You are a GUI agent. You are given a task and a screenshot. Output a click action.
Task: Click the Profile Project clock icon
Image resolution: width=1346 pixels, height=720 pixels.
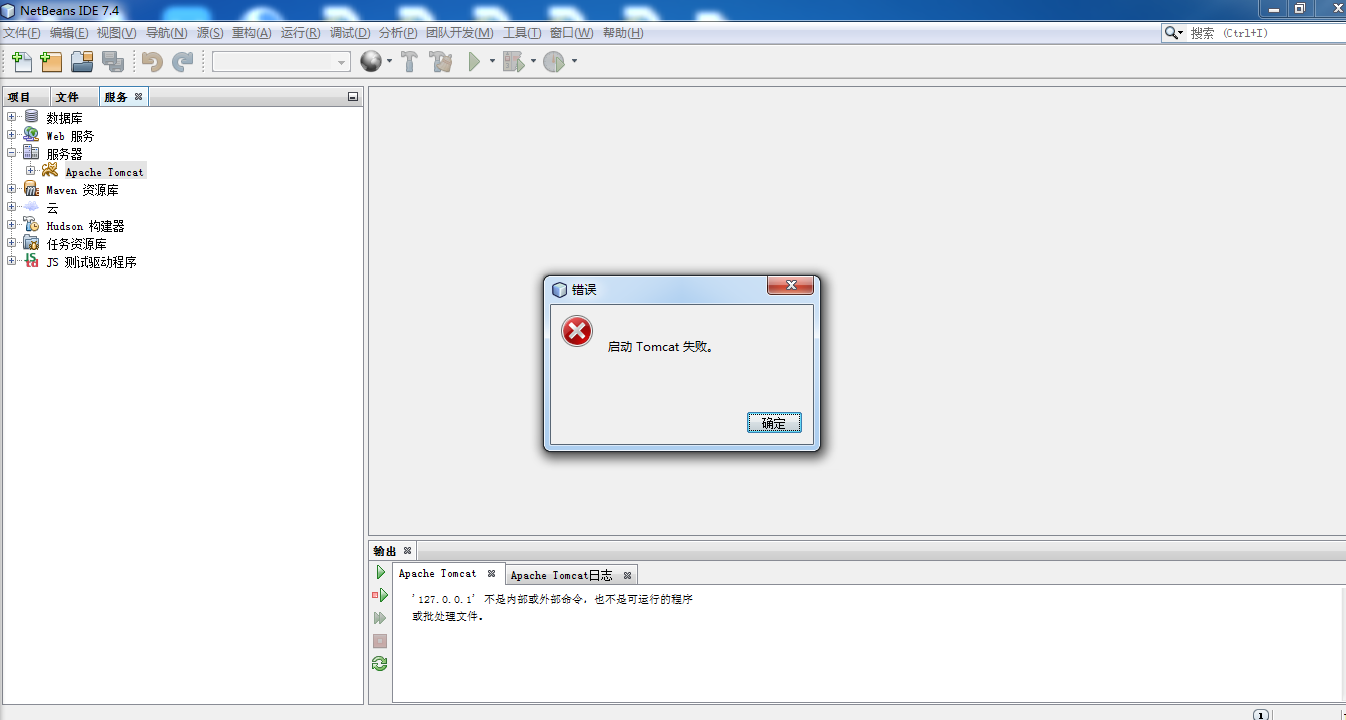(x=554, y=62)
